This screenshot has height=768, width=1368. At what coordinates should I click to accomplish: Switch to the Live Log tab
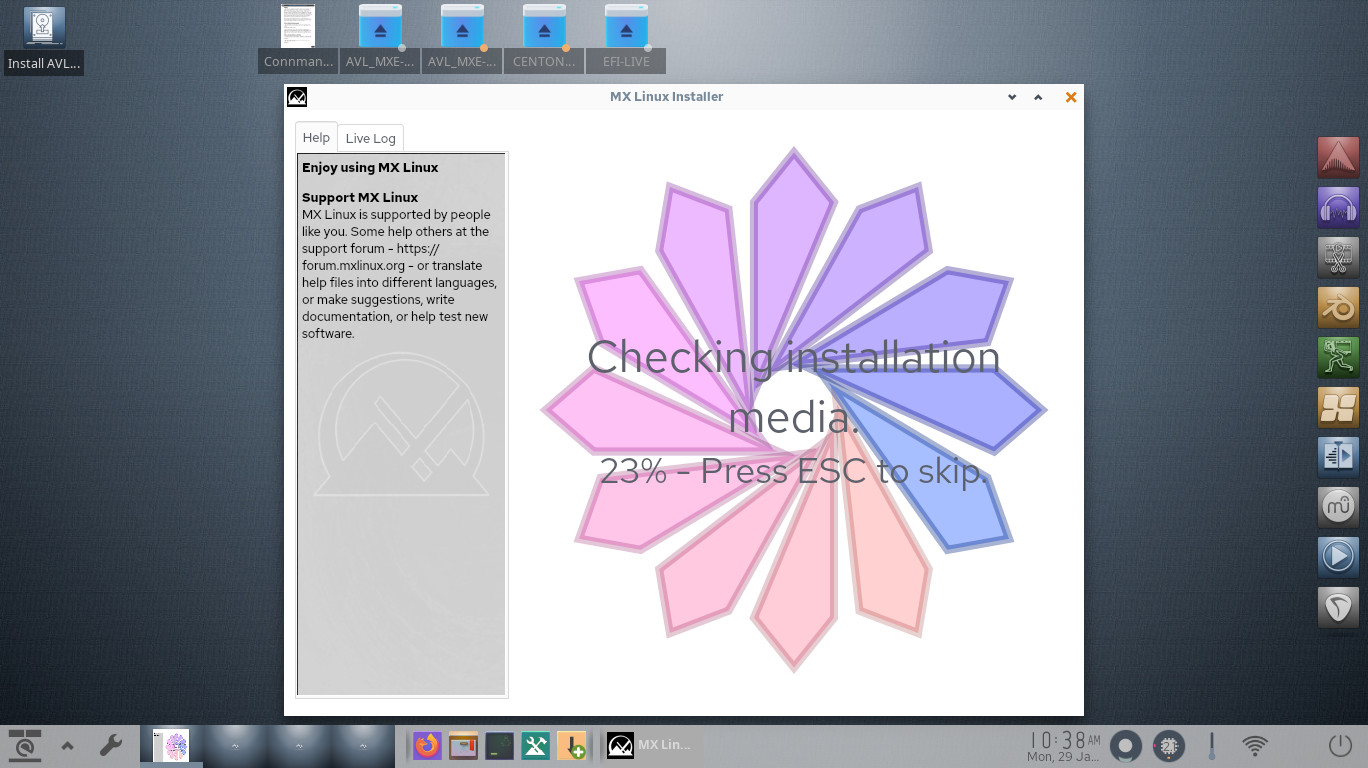point(370,138)
